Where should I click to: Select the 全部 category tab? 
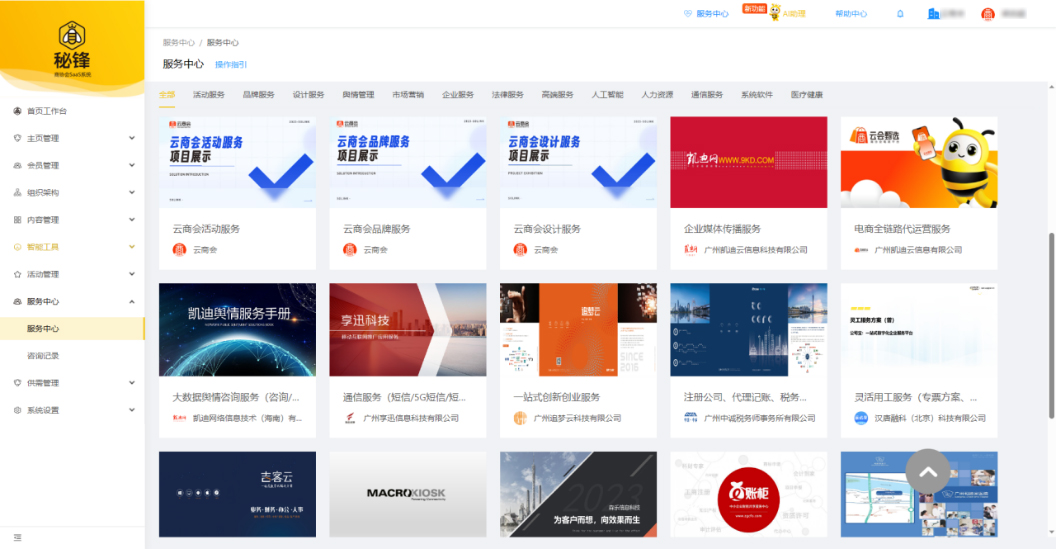point(167,95)
